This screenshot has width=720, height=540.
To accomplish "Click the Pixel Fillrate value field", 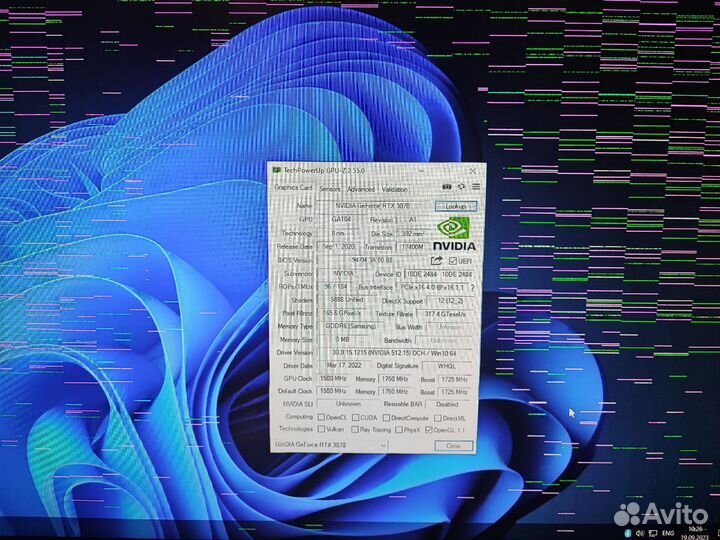I will point(343,313).
